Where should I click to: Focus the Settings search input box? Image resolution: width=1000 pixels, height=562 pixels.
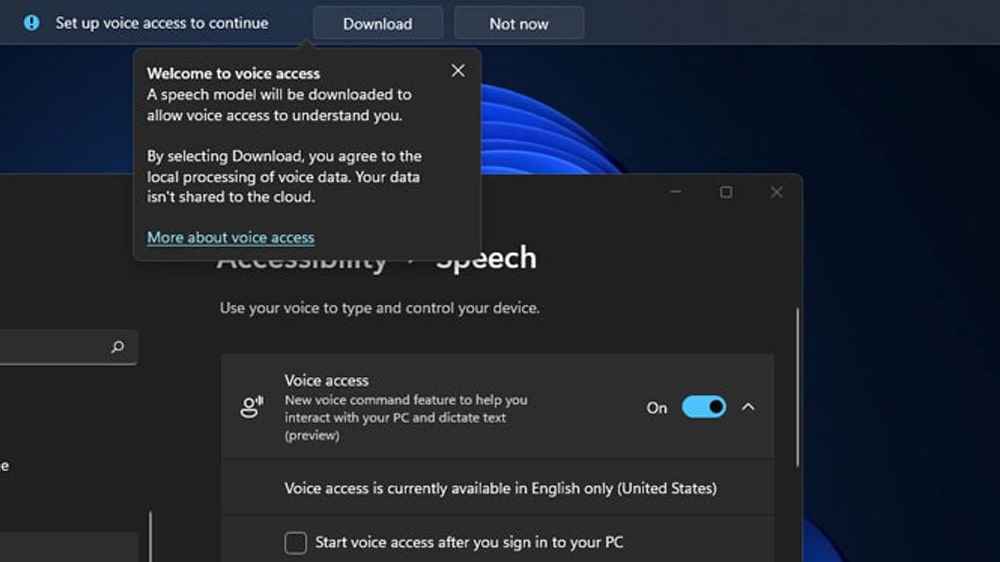click(68, 347)
